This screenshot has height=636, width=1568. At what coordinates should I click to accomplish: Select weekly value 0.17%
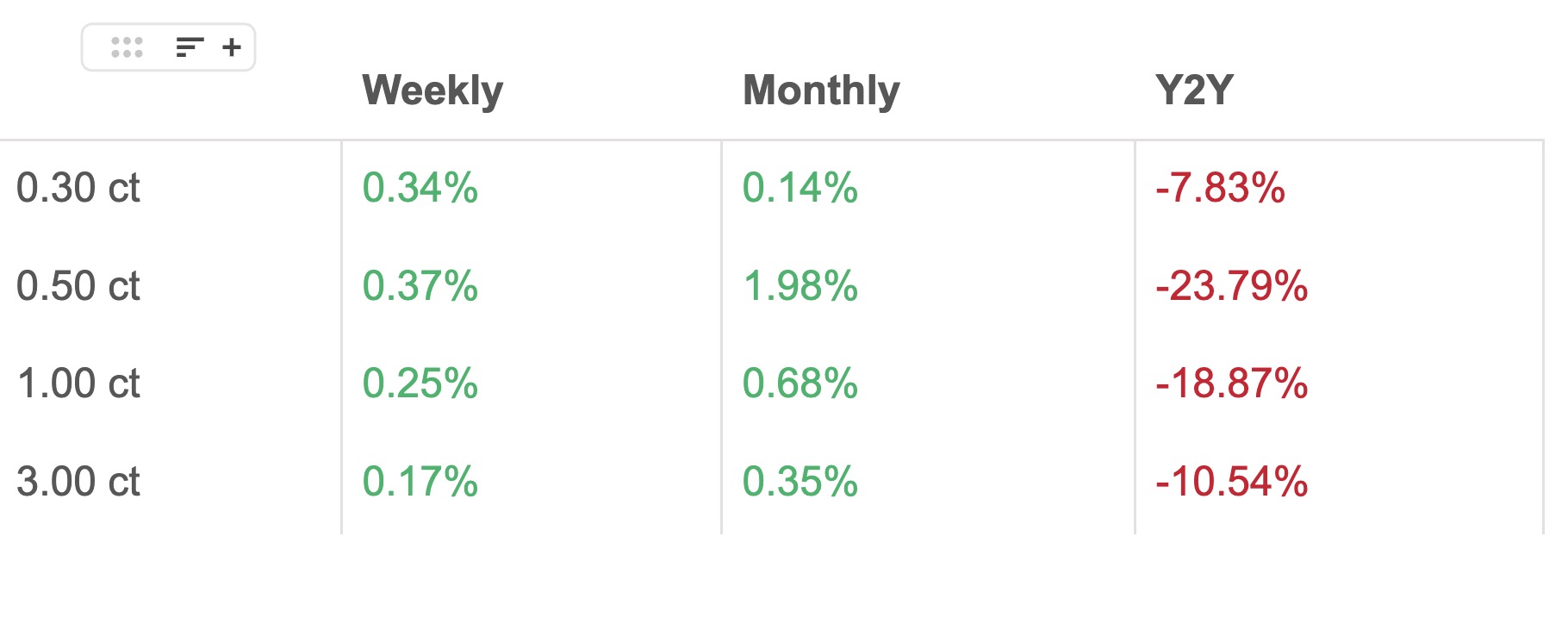(420, 482)
